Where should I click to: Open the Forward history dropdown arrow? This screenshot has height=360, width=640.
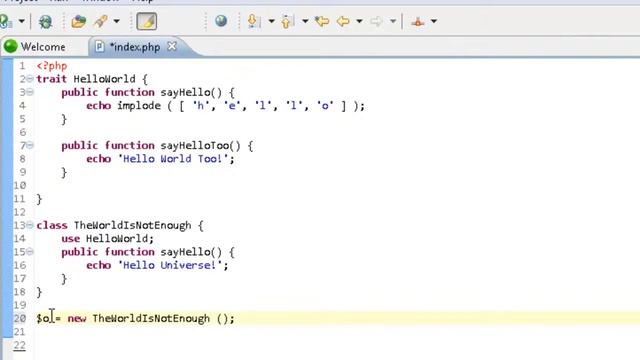pos(393,21)
